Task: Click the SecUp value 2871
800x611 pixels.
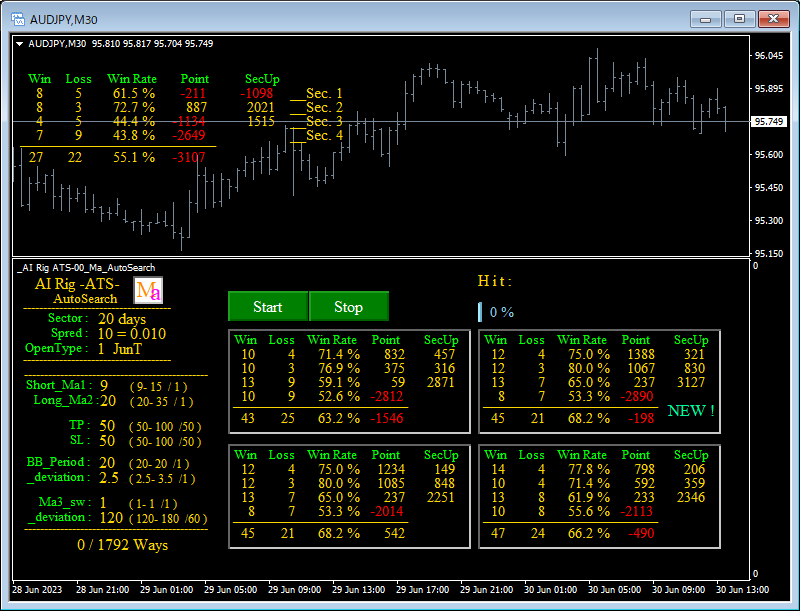Action: (440, 383)
